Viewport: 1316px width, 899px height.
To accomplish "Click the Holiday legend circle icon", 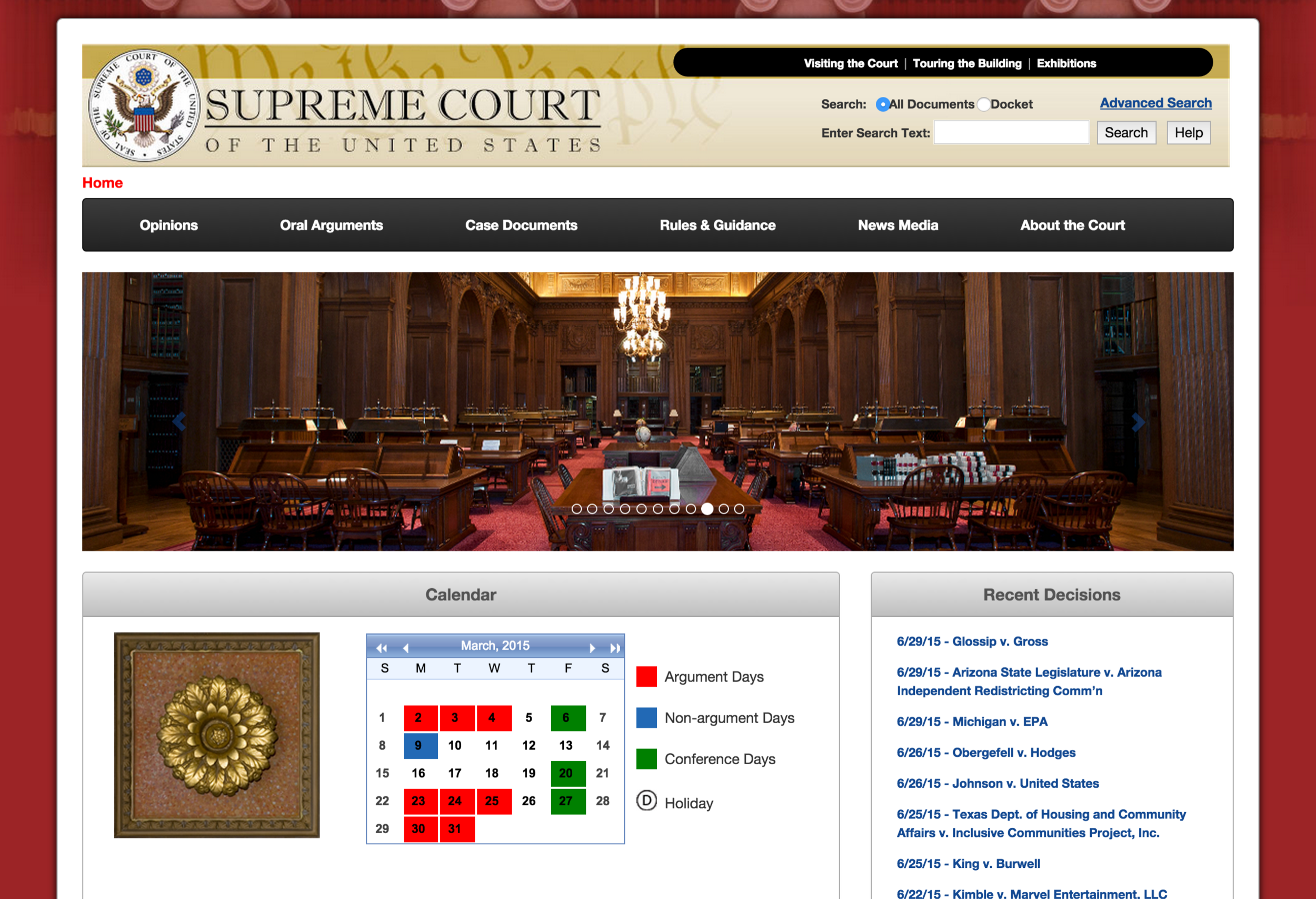I will click(646, 801).
